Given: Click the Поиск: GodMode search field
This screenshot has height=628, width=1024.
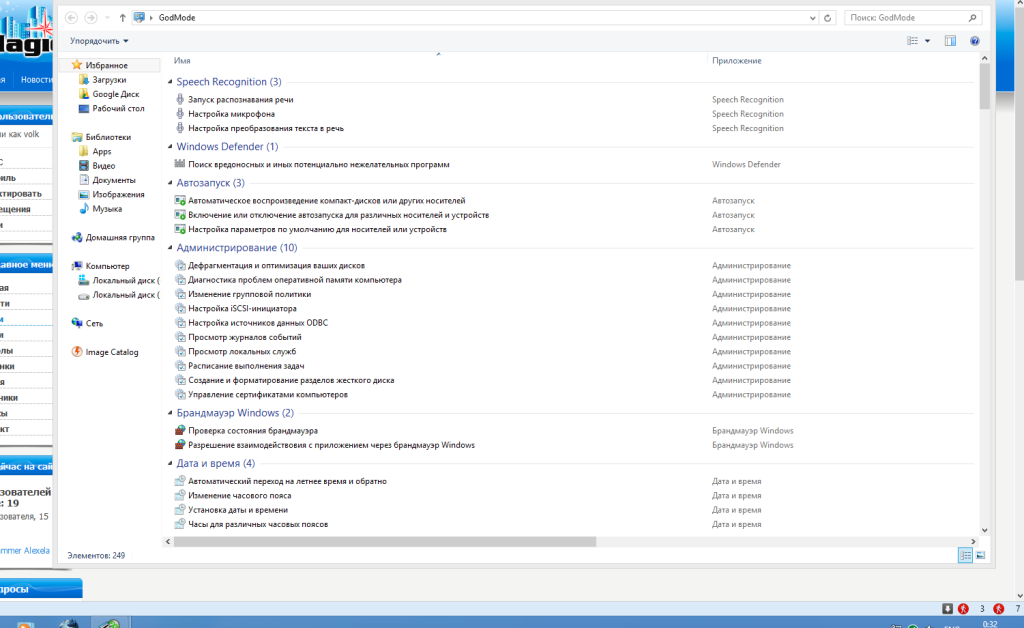Looking at the screenshot, I should pyautogui.click(x=913, y=18).
